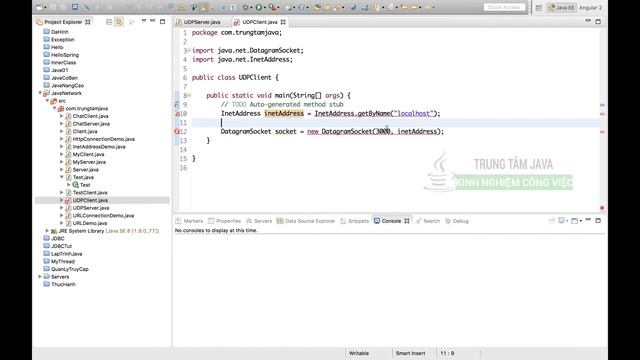Click 'Writable' in the status bar

click(359, 353)
